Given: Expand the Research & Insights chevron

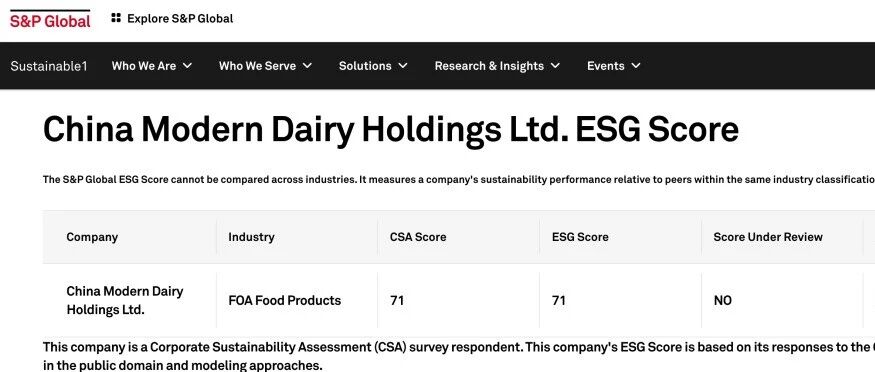Looking at the screenshot, I should (x=555, y=66).
